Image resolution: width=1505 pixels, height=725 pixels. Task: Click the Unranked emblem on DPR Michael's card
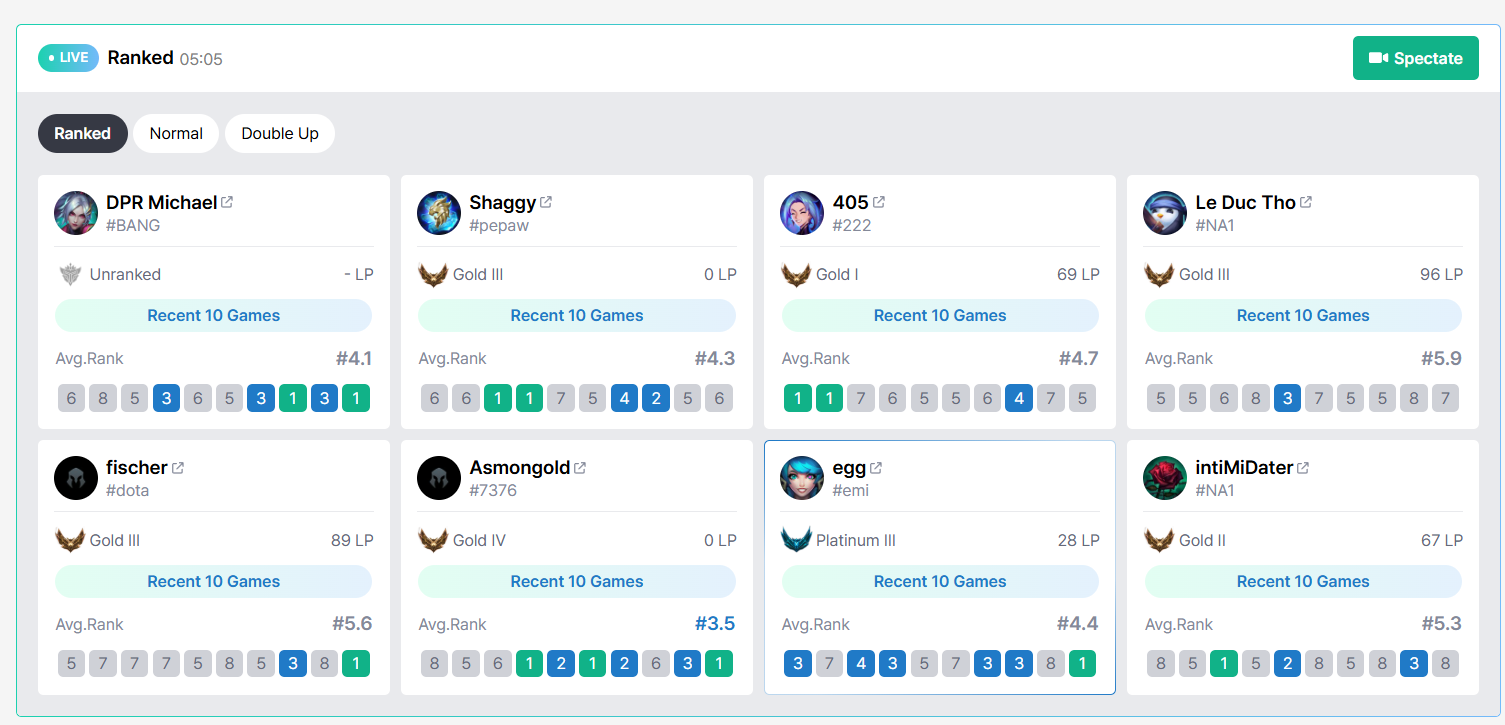(70, 274)
